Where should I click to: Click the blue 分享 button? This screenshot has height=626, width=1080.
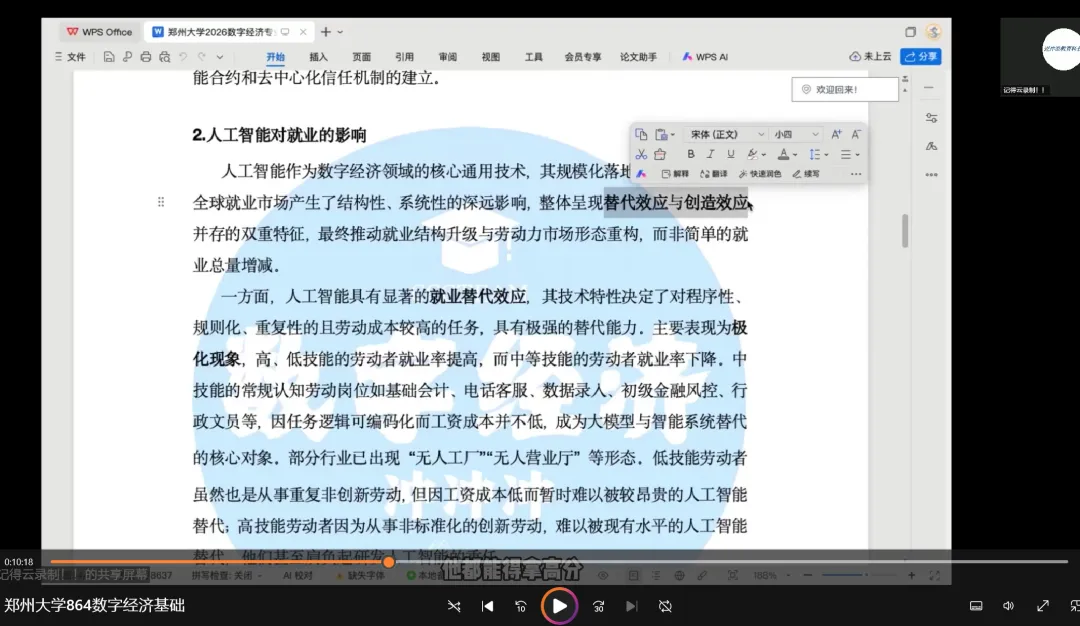(x=921, y=56)
